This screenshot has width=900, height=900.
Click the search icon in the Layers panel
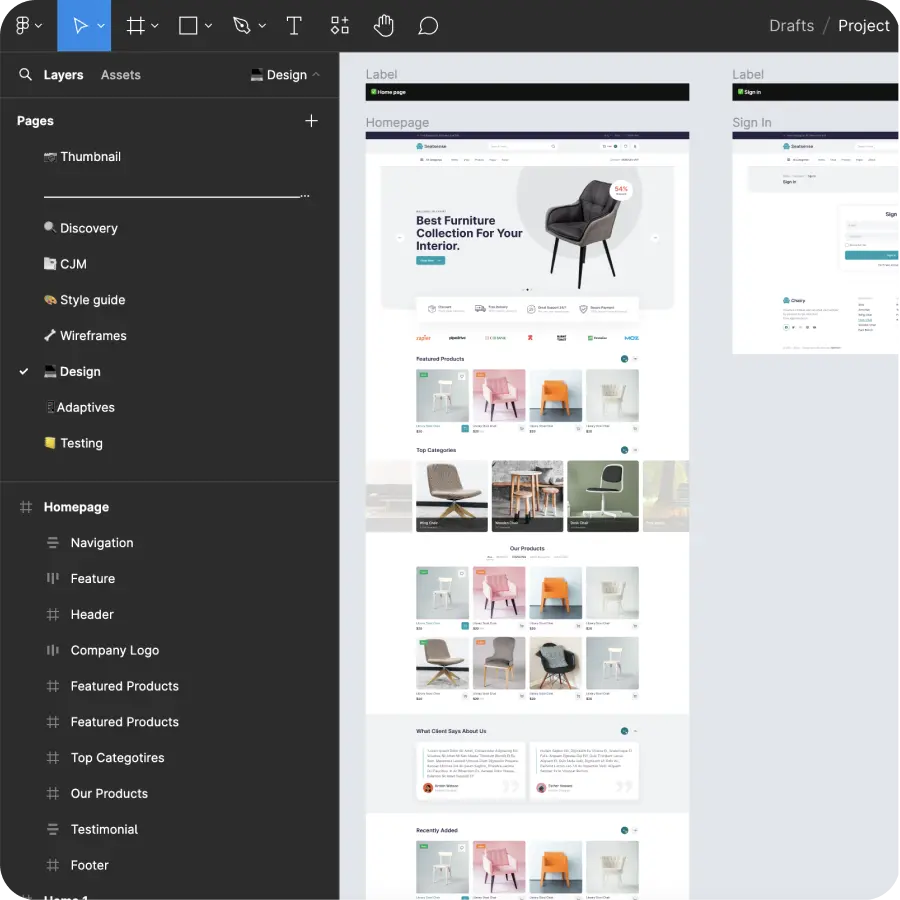coord(25,74)
